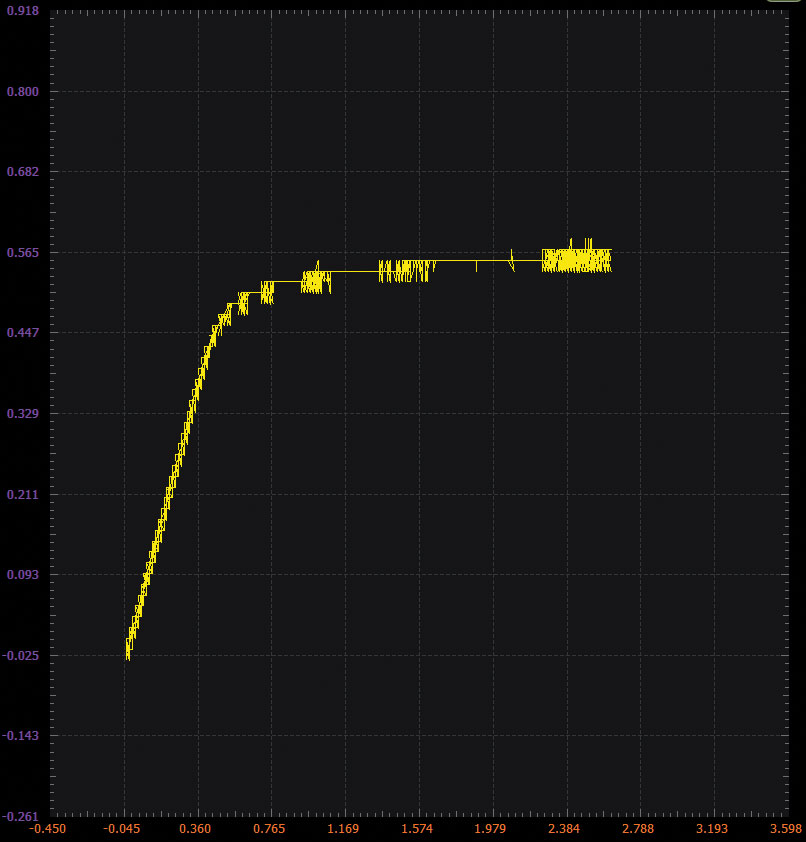806x842 pixels.
Task: Click the 3.598 X-axis maximum label
Action: [x=786, y=829]
